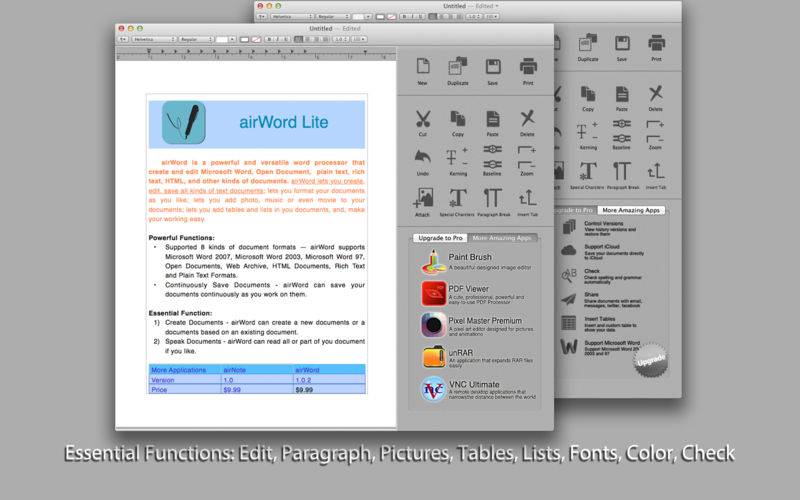Switch to the Upgrade to Pro tab in front window

[x=440, y=238]
